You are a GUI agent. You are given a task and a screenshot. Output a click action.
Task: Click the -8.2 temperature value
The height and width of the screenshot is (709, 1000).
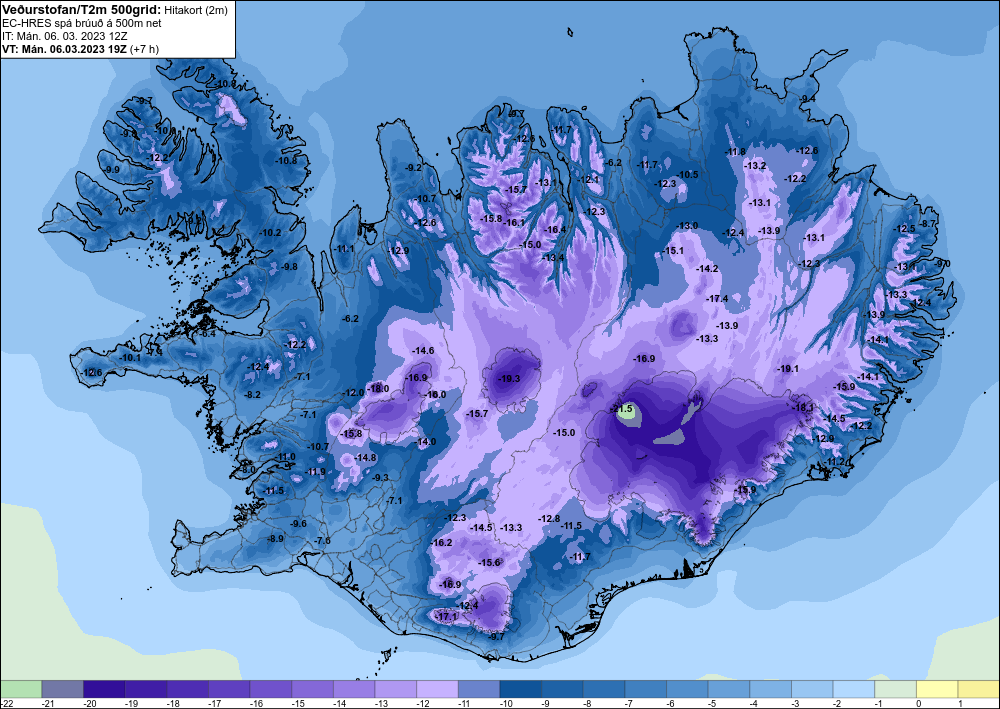click(253, 395)
